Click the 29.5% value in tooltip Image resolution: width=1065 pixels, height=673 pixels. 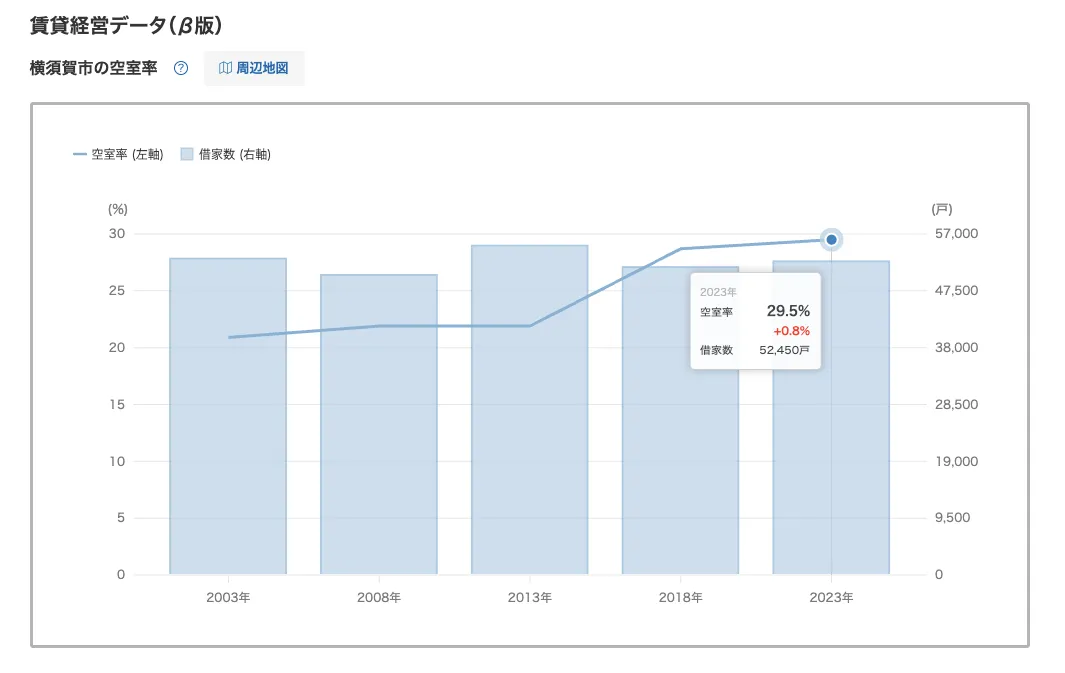(787, 311)
